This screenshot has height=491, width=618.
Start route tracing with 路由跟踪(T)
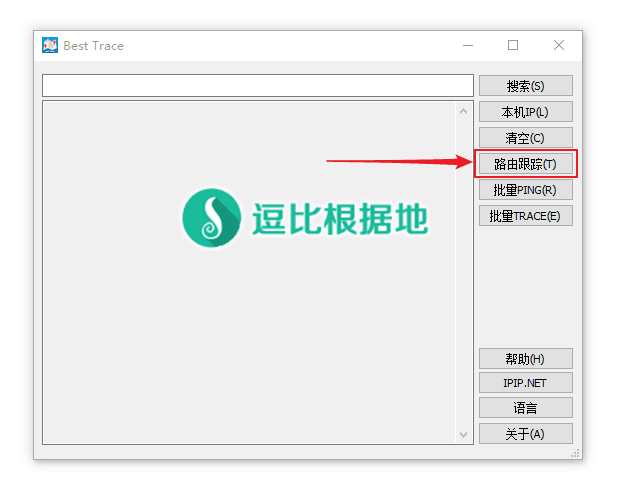(x=525, y=164)
